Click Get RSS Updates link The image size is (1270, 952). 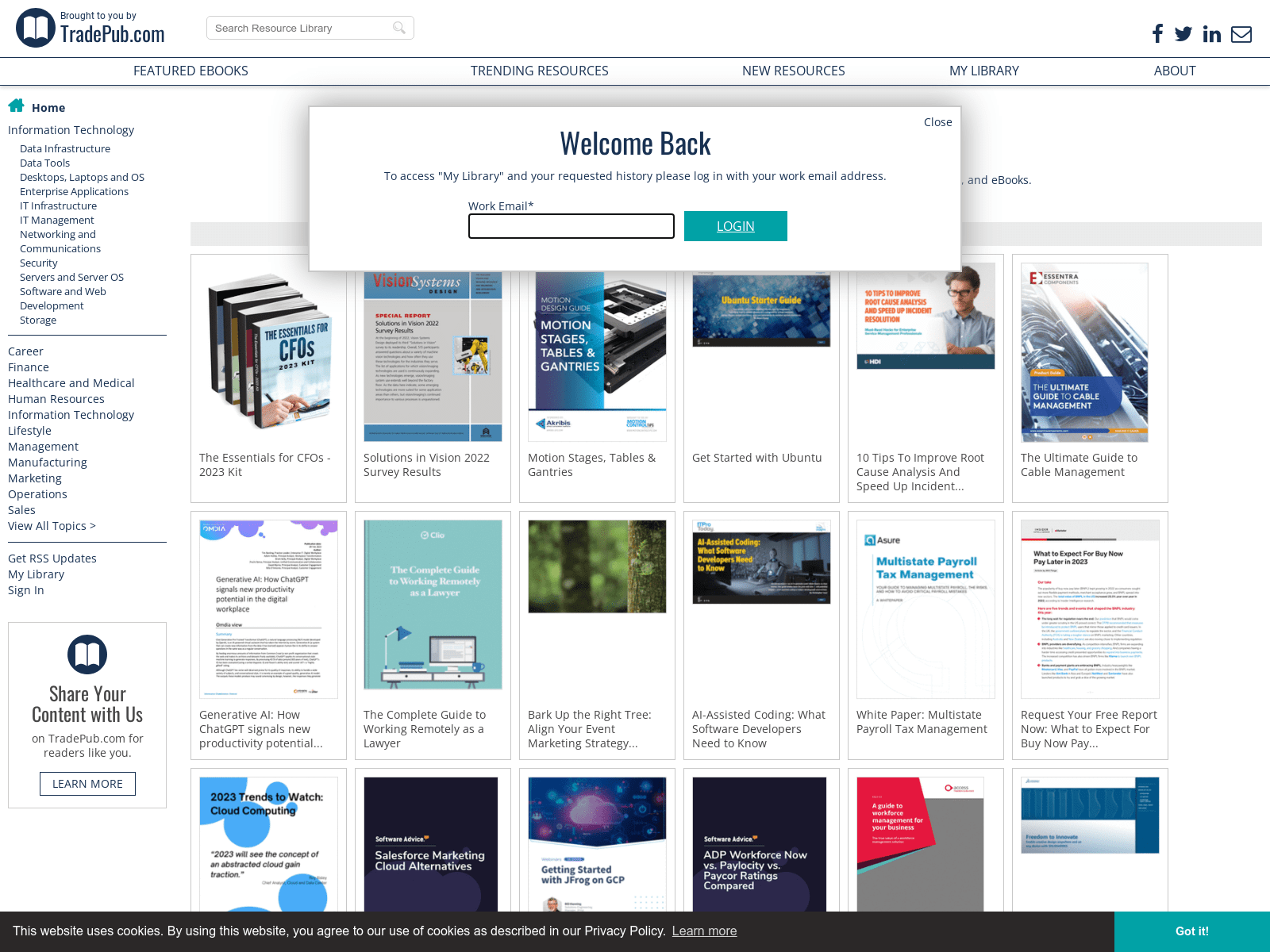tap(52, 559)
